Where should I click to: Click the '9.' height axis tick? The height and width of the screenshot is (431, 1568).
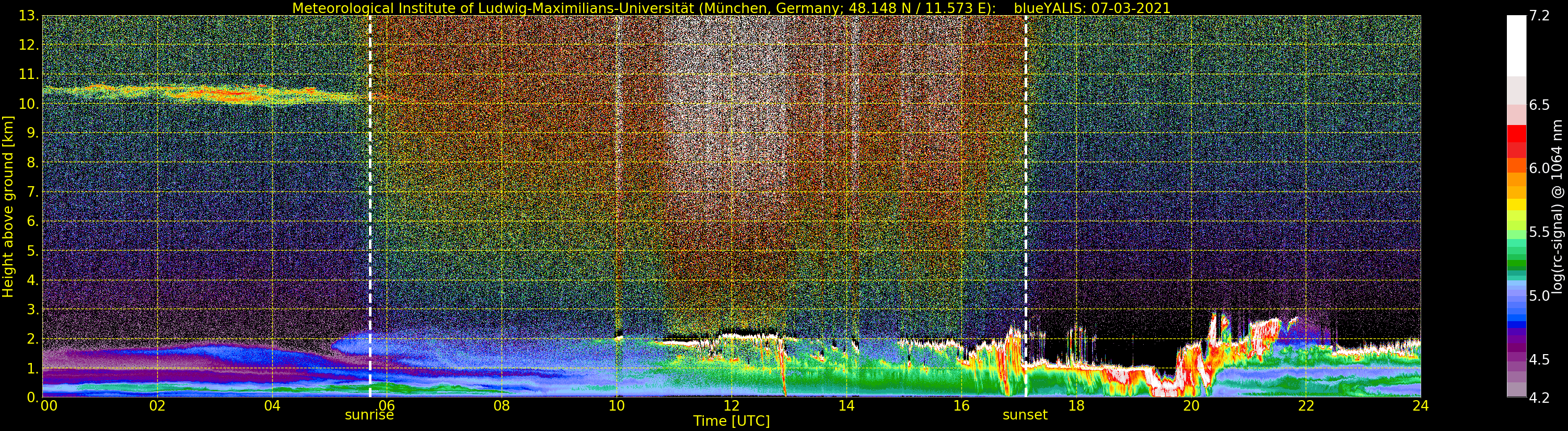[32, 133]
